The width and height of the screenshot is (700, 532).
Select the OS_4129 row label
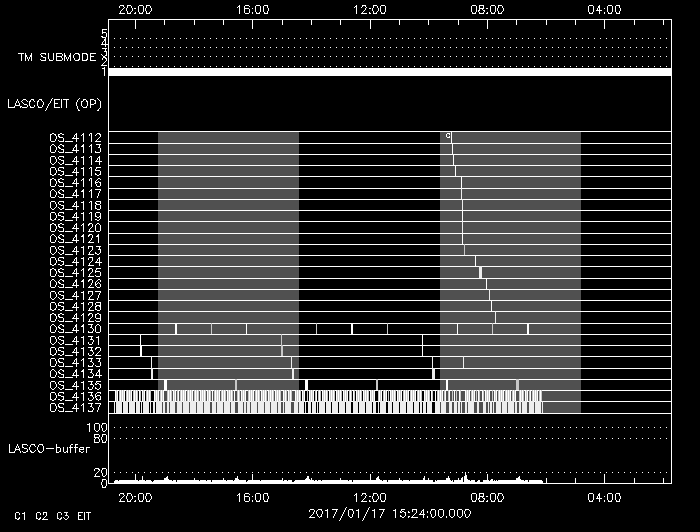(x=75, y=318)
